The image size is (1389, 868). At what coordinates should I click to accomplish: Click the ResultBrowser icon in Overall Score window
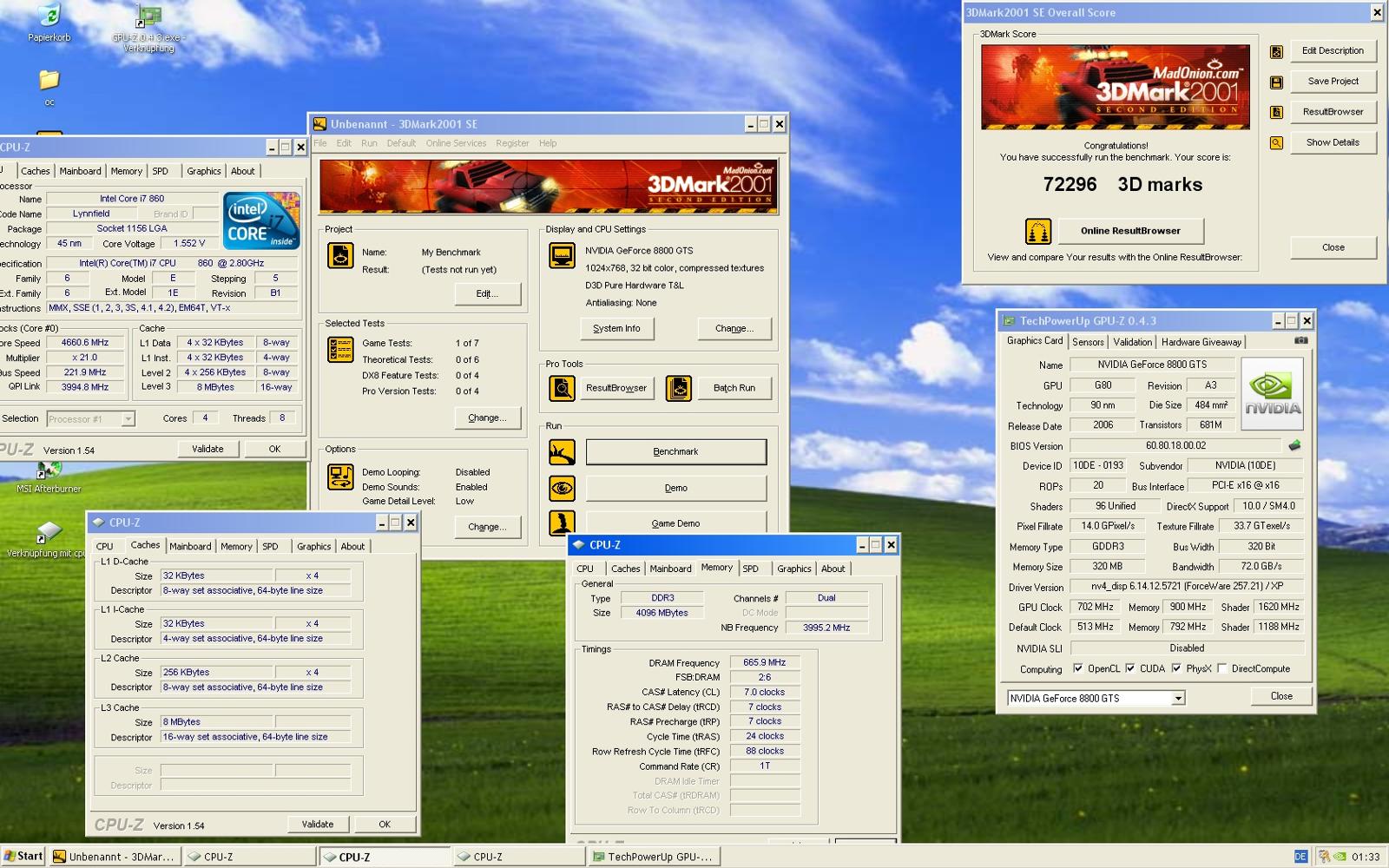coord(1276,112)
